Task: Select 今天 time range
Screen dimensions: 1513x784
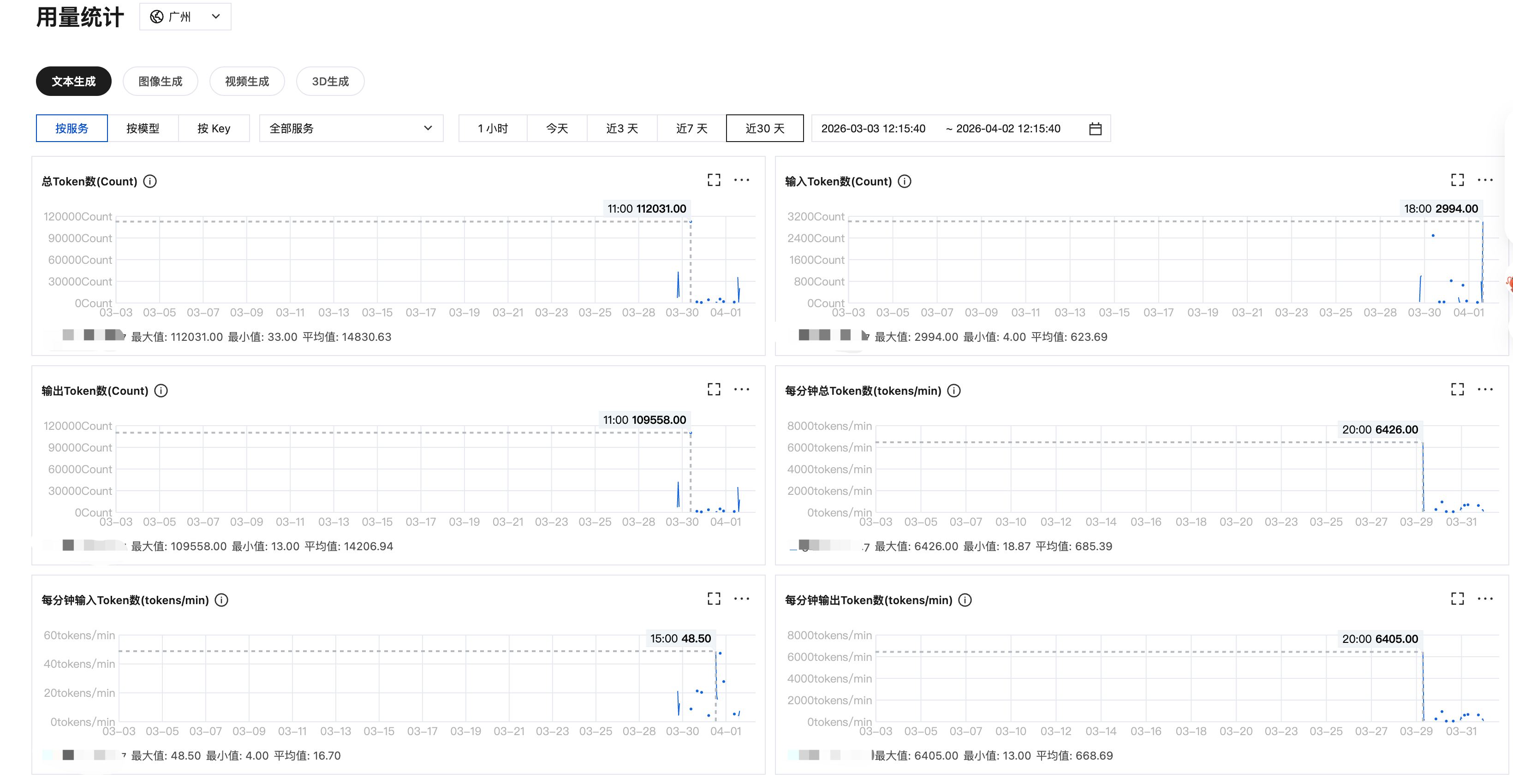Action: tap(557, 129)
